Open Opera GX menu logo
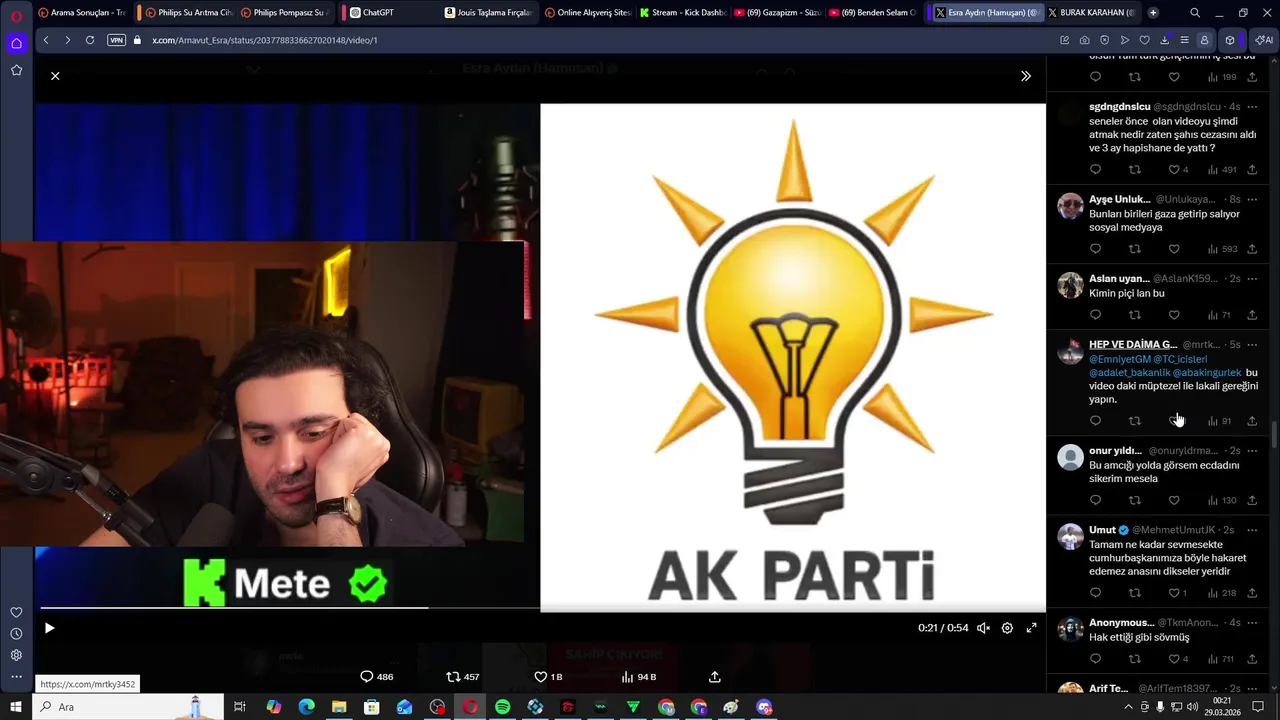1280x720 pixels. pos(16,15)
